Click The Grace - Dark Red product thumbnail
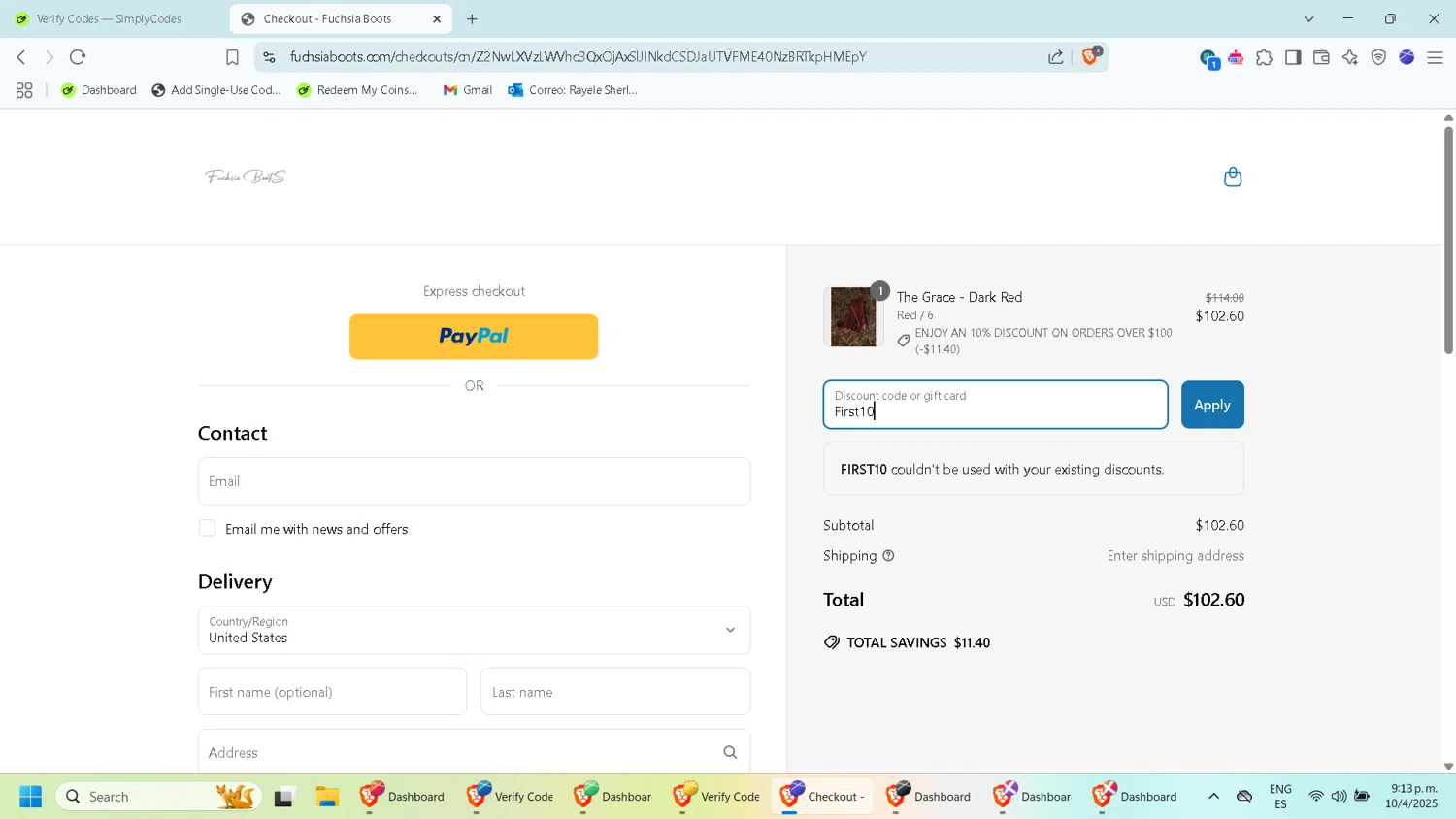1456x819 pixels. pyautogui.click(x=853, y=317)
